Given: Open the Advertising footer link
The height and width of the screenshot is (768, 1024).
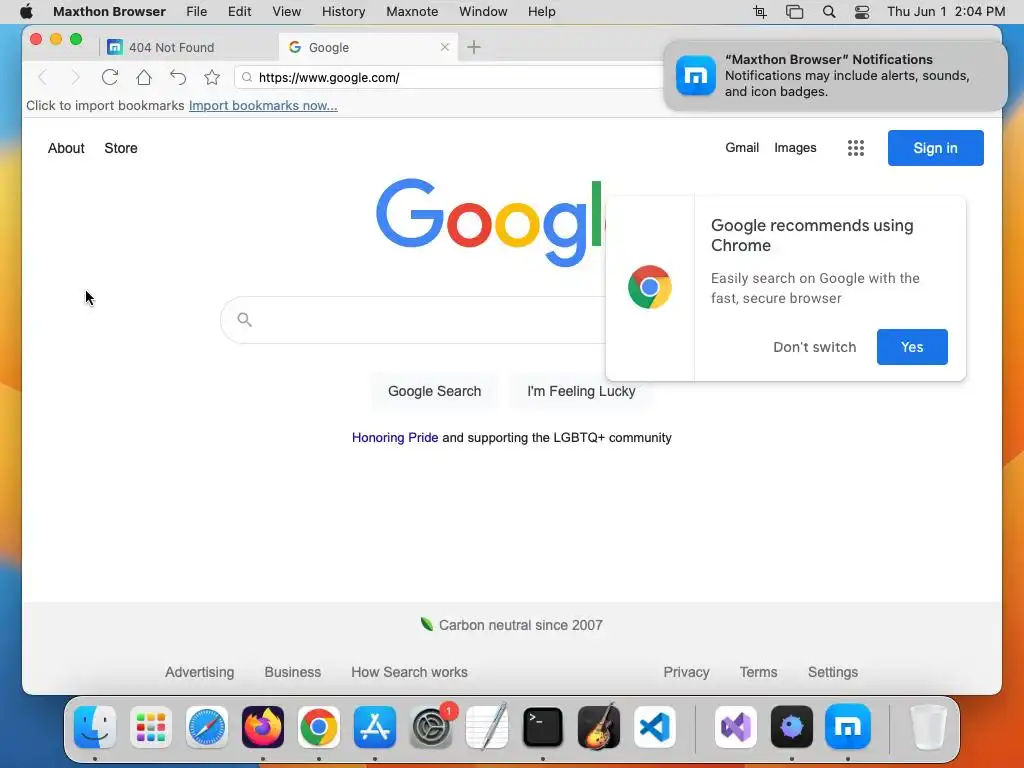Looking at the screenshot, I should tap(199, 672).
